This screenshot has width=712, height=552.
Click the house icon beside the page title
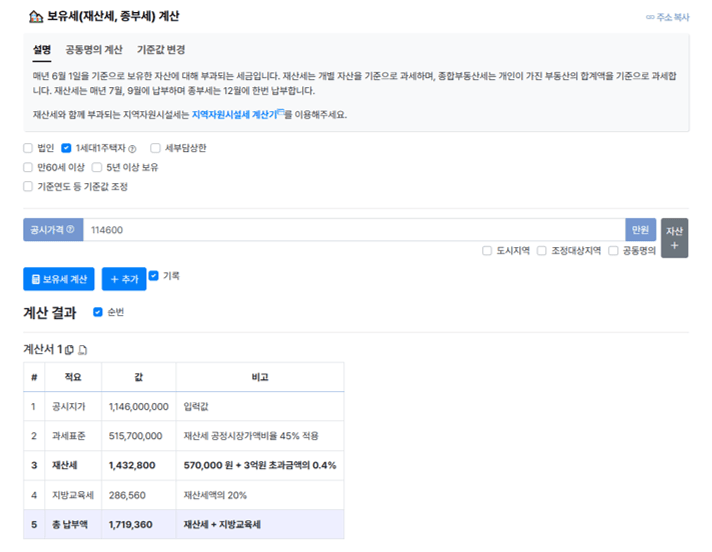point(36,17)
